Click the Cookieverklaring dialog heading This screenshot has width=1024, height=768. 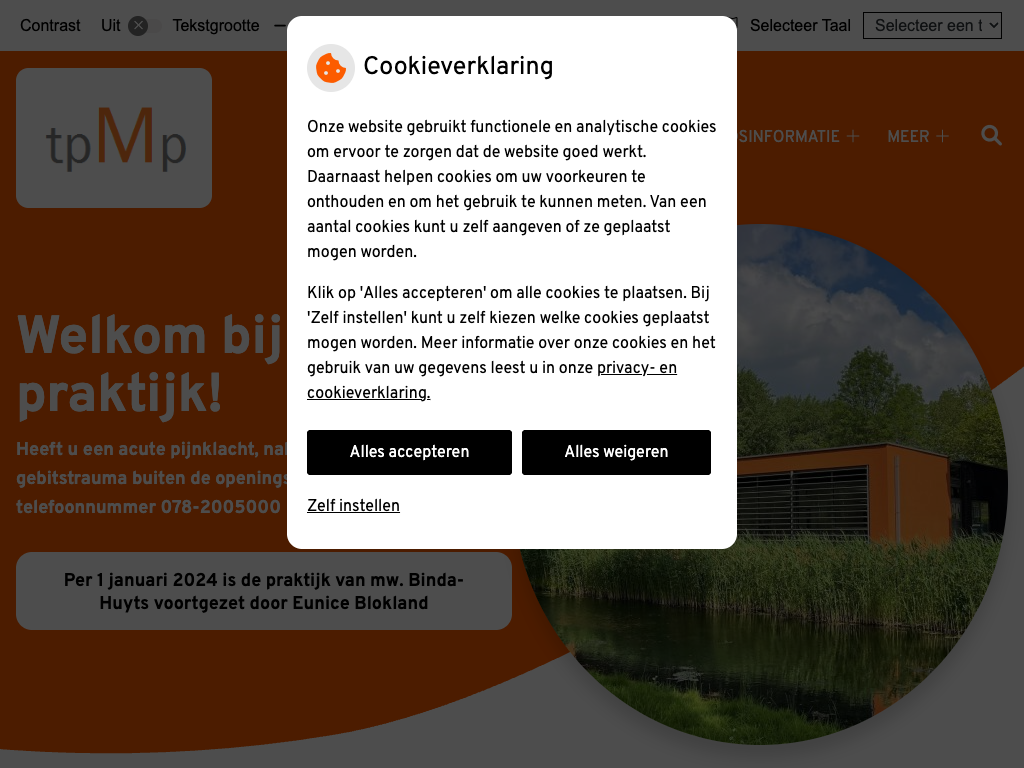point(458,66)
